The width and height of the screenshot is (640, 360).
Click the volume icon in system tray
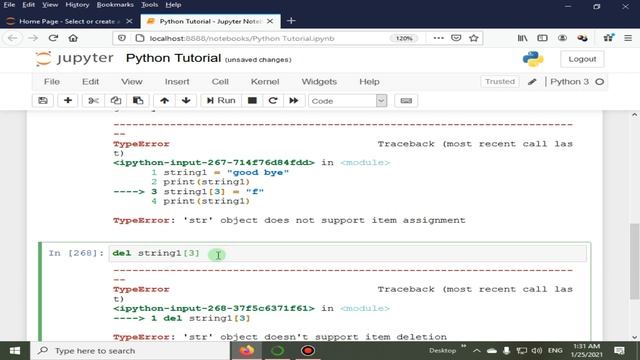537,351
